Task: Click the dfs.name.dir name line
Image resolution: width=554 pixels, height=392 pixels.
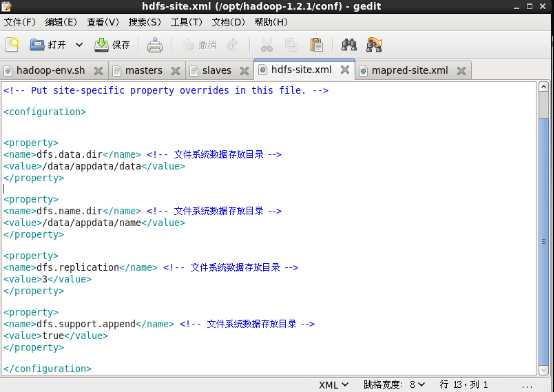Action: (x=142, y=211)
